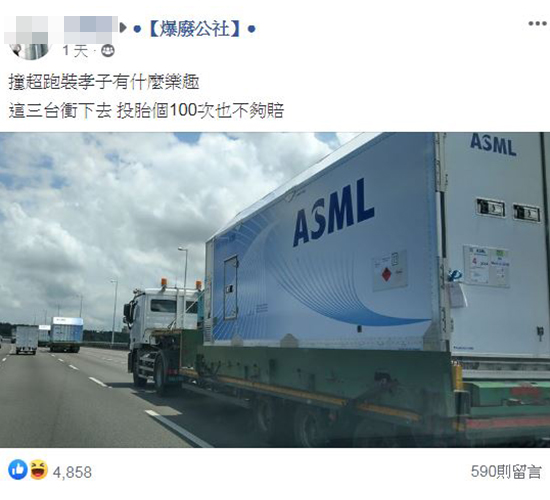Open the three-dot post options menu
Image resolution: width=550 pixels, height=500 pixels.
[537, 24]
